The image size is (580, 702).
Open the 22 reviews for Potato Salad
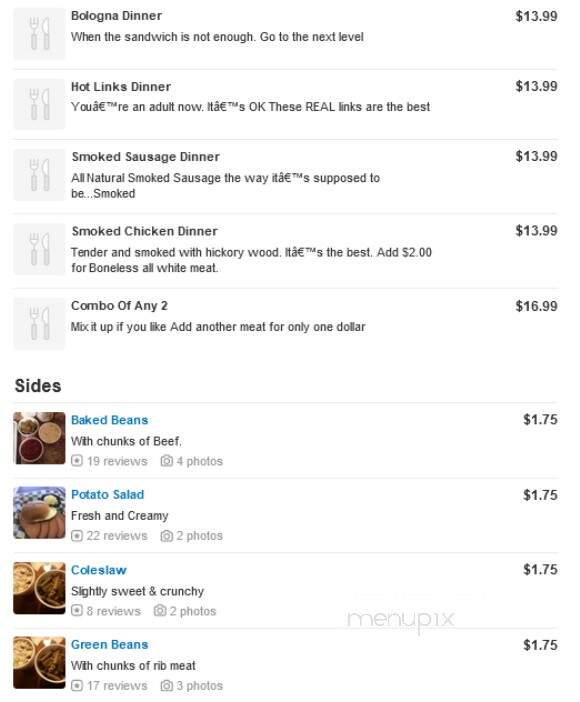(x=117, y=536)
